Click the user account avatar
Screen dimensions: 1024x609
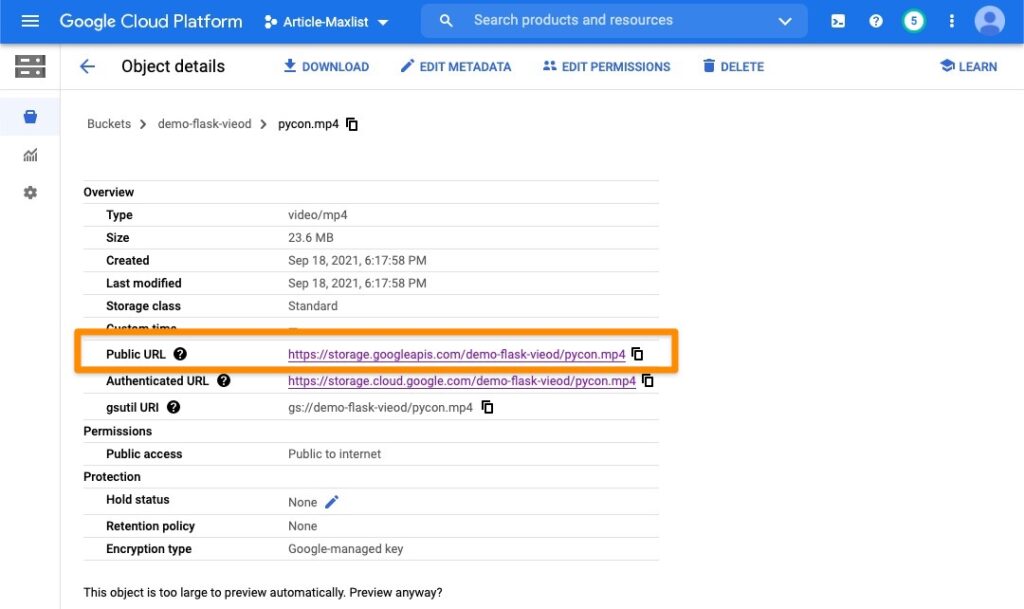tap(989, 21)
